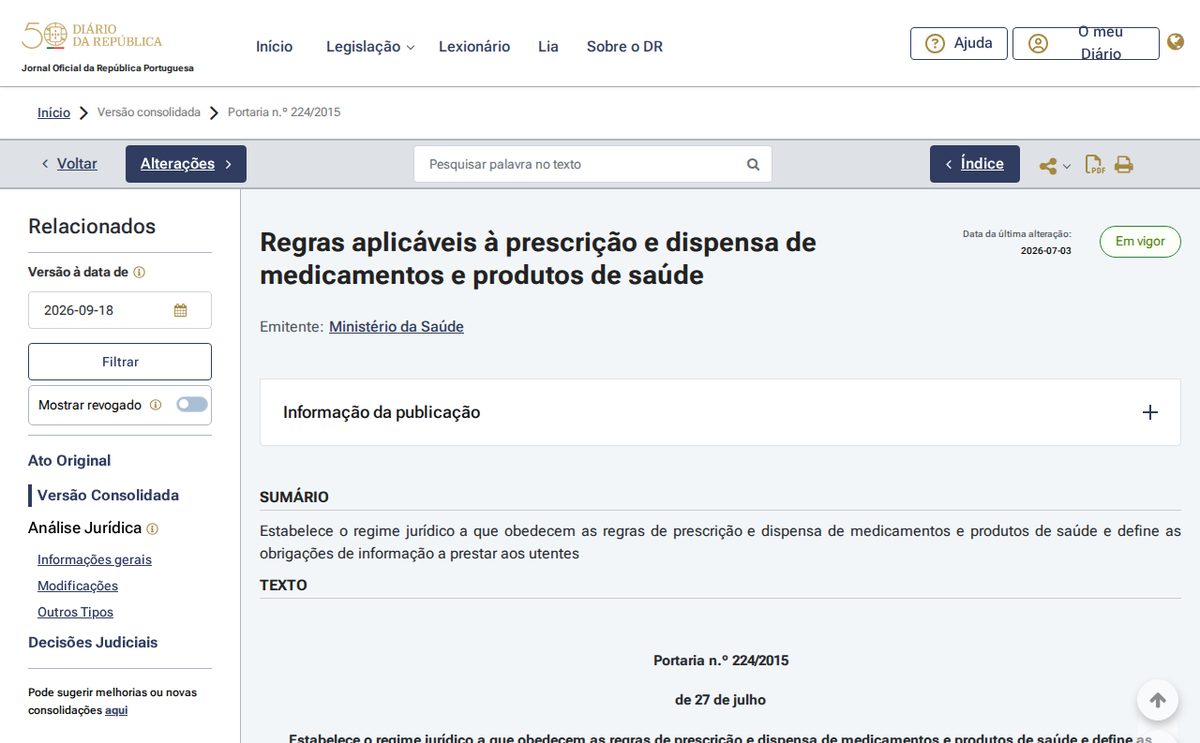
Task: Click info icon beside Versão à data de
Action: 139,272
